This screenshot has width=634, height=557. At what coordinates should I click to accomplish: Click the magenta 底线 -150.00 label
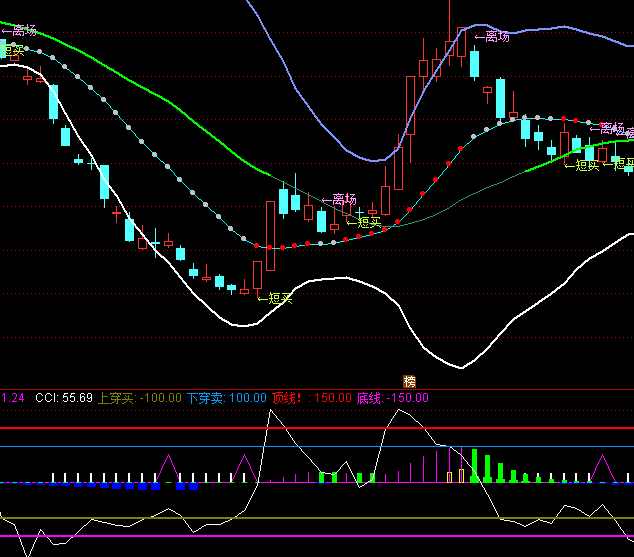point(392,398)
